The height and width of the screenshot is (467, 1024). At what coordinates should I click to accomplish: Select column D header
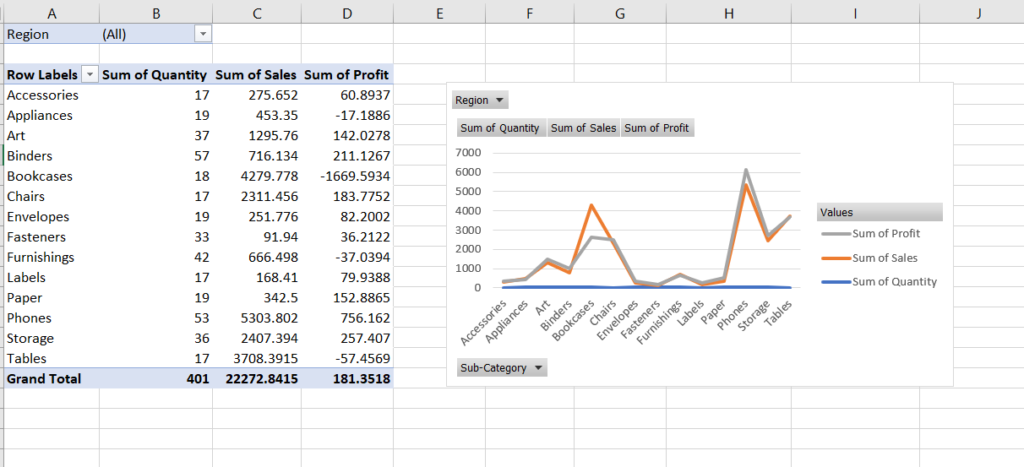347,11
